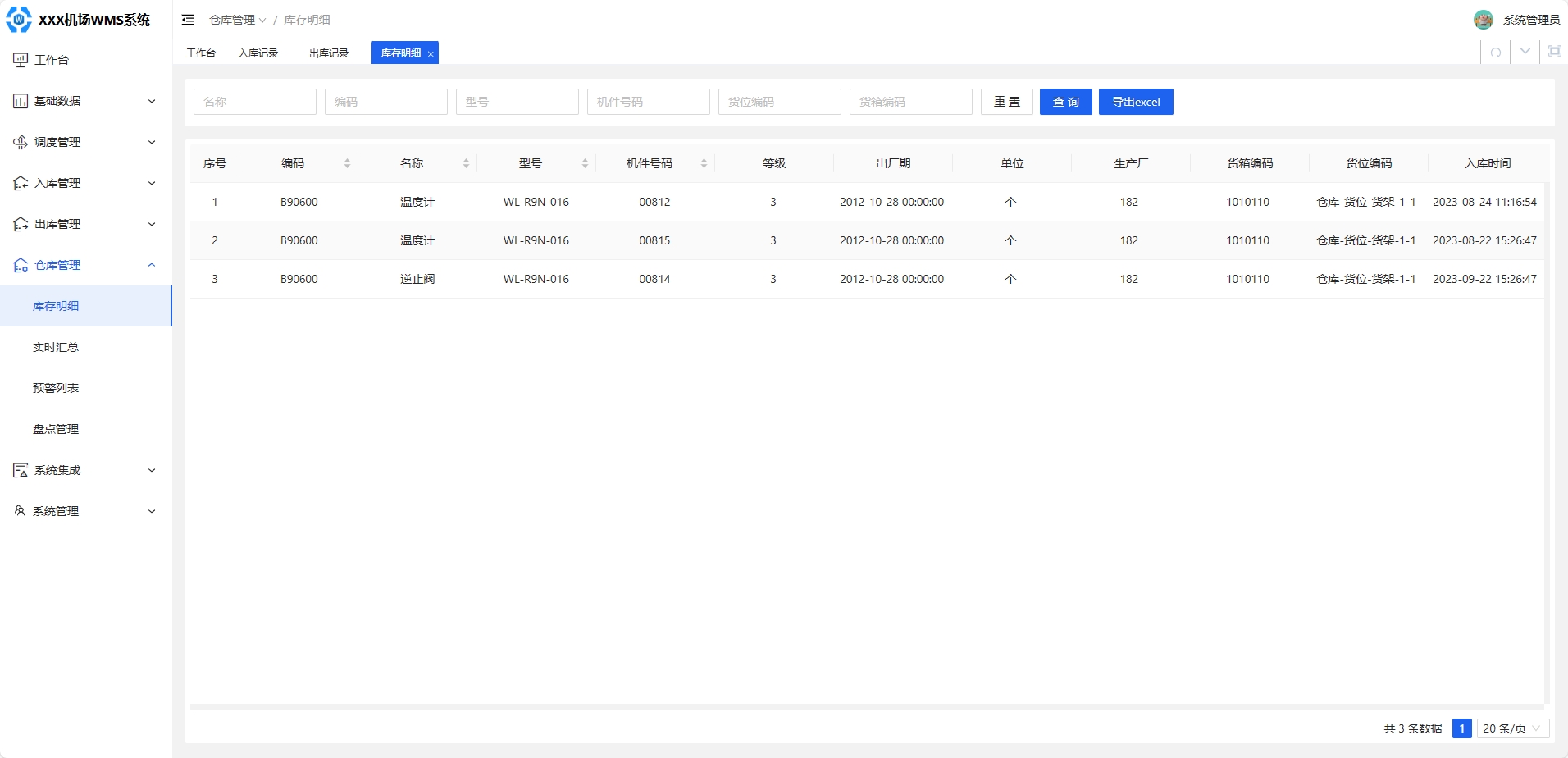Viewport: 1568px width, 758px height.
Task: Switch to the 出库记录 tab
Action: 329,53
